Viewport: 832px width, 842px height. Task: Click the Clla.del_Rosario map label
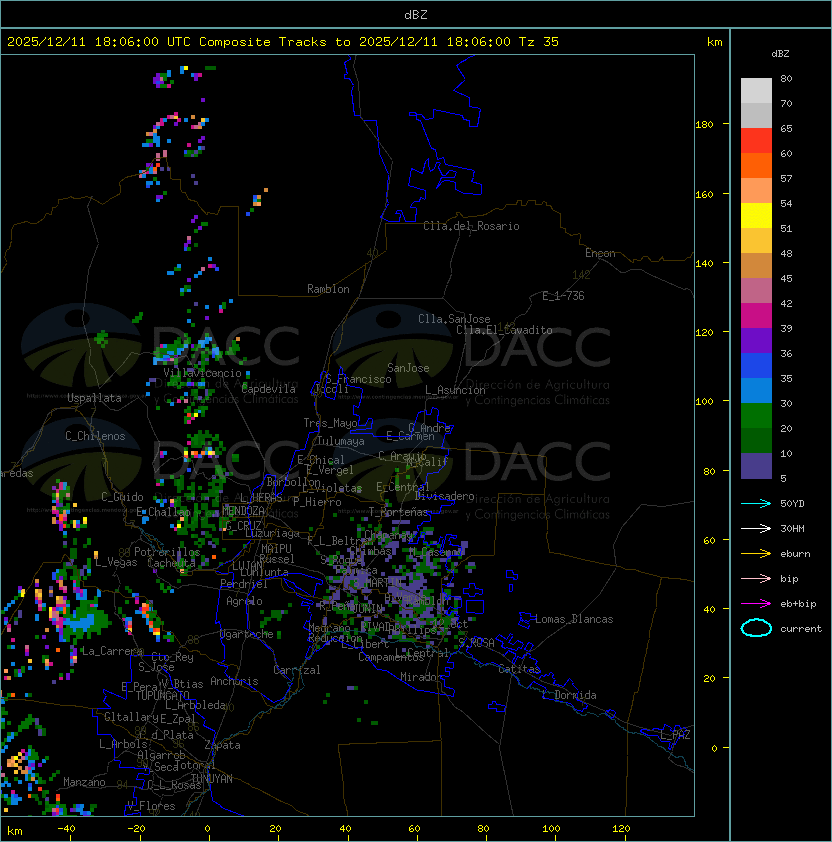click(x=471, y=226)
